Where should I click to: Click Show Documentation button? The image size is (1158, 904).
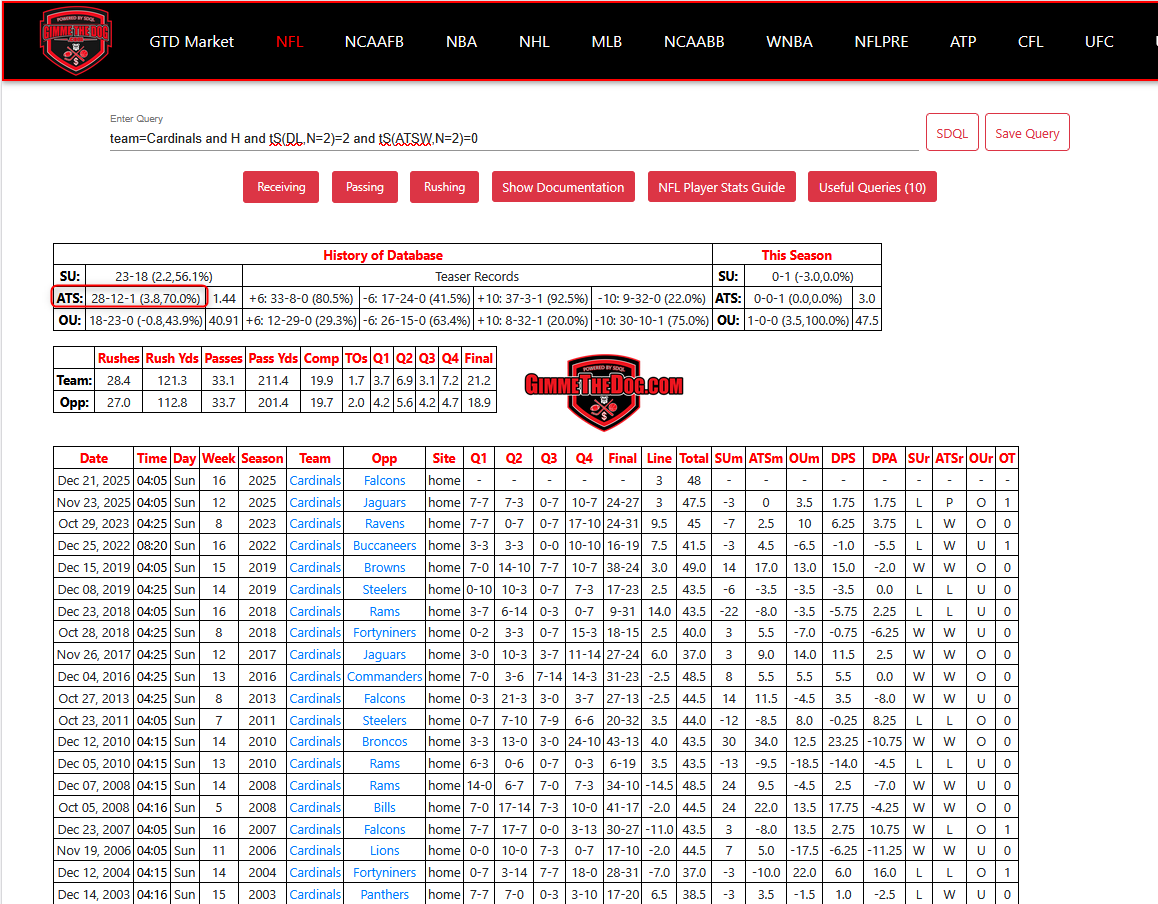(563, 187)
